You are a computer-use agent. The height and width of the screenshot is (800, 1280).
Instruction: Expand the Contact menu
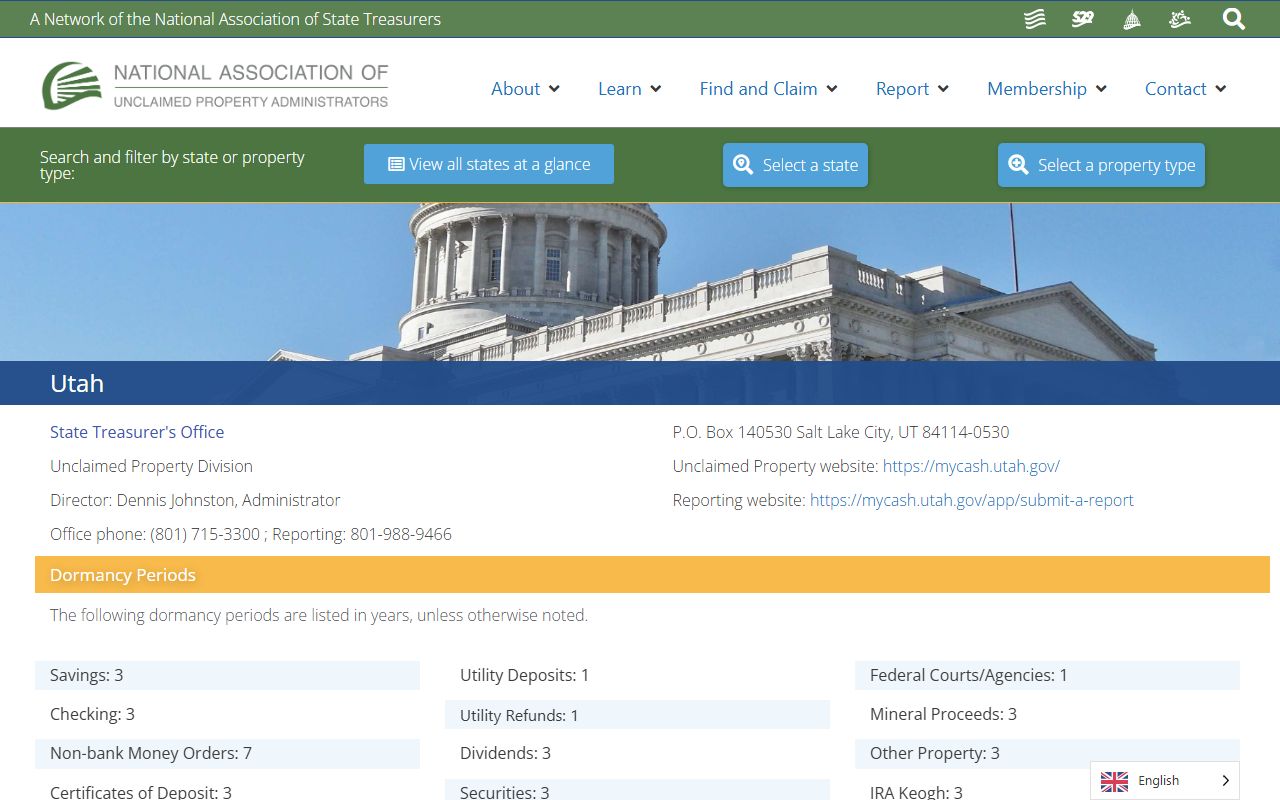(1185, 89)
